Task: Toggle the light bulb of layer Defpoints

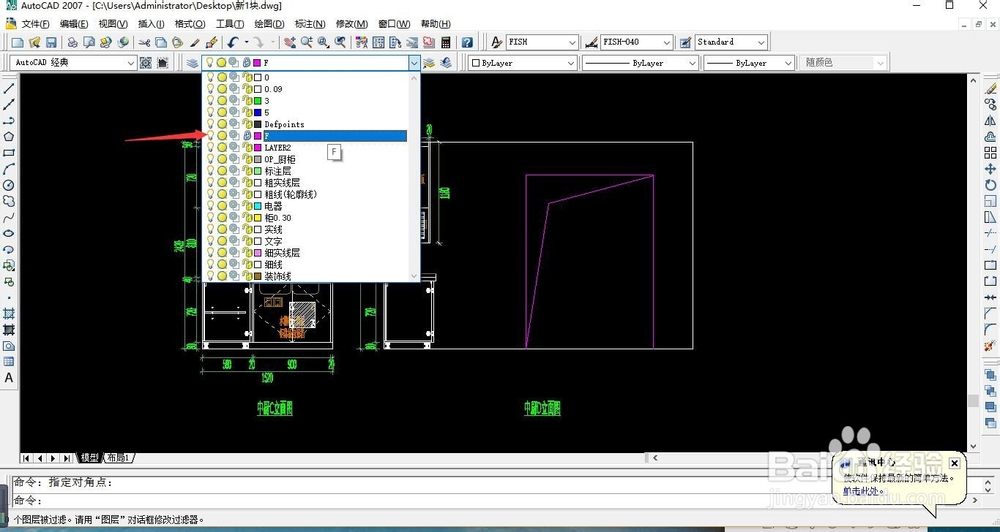Action: pyautogui.click(x=210, y=124)
